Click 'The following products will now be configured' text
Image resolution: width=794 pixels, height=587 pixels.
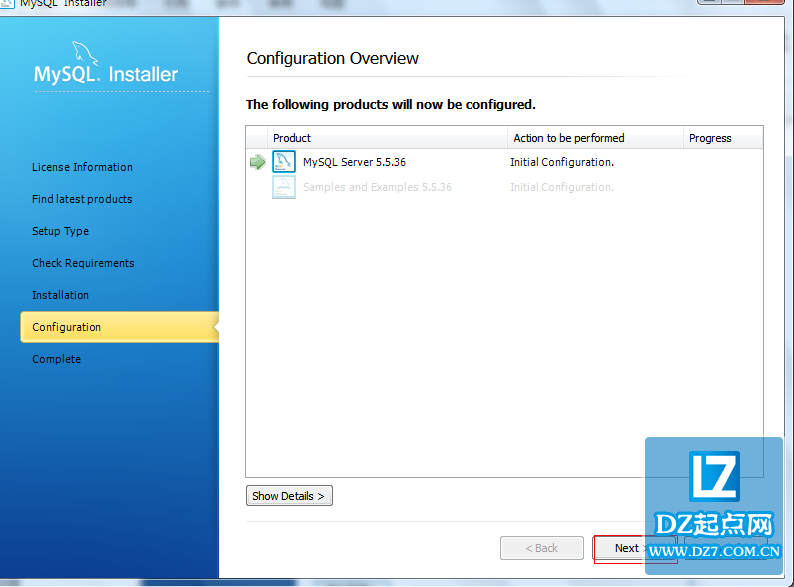391,104
